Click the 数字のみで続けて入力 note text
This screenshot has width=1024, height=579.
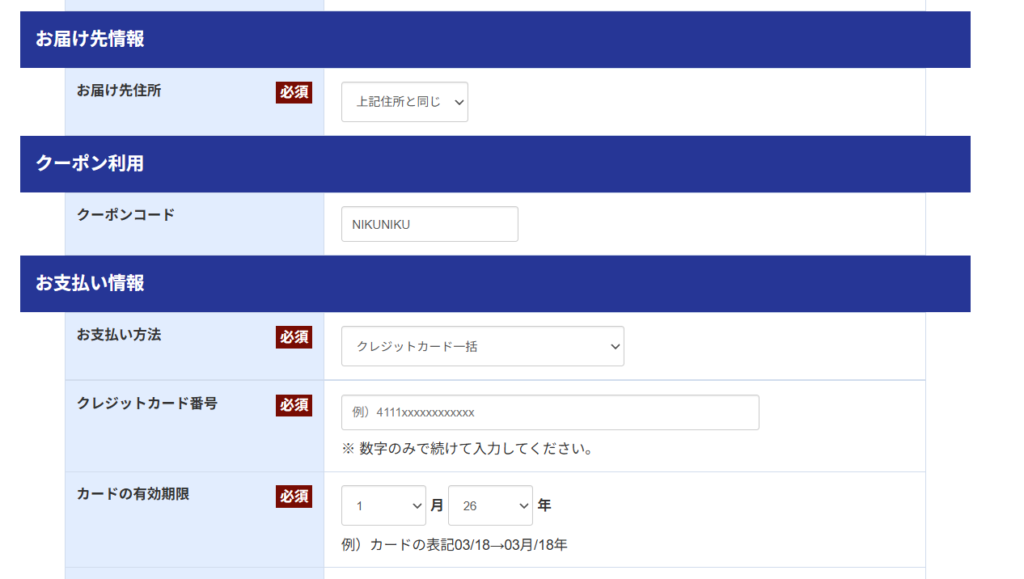(x=468, y=449)
